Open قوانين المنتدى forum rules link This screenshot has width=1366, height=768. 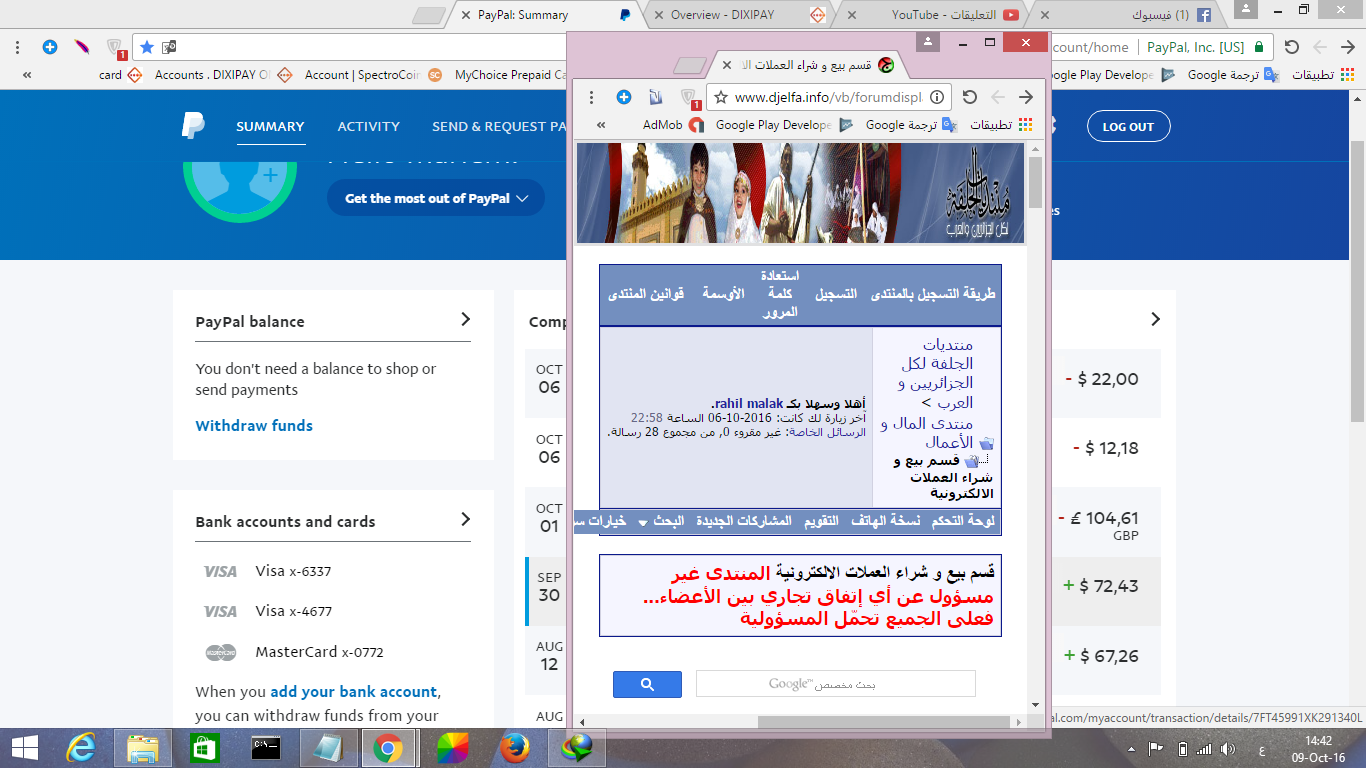point(646,294)
